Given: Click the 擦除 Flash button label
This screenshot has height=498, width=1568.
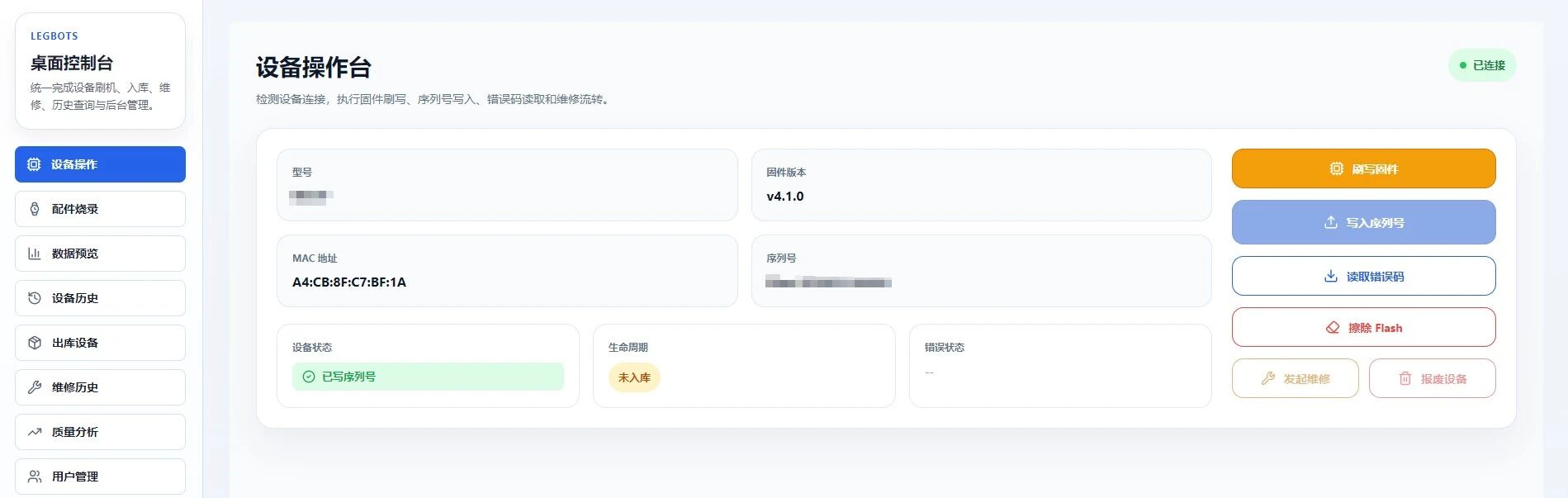Looking at the screenshot, I should pos(1375,328).
